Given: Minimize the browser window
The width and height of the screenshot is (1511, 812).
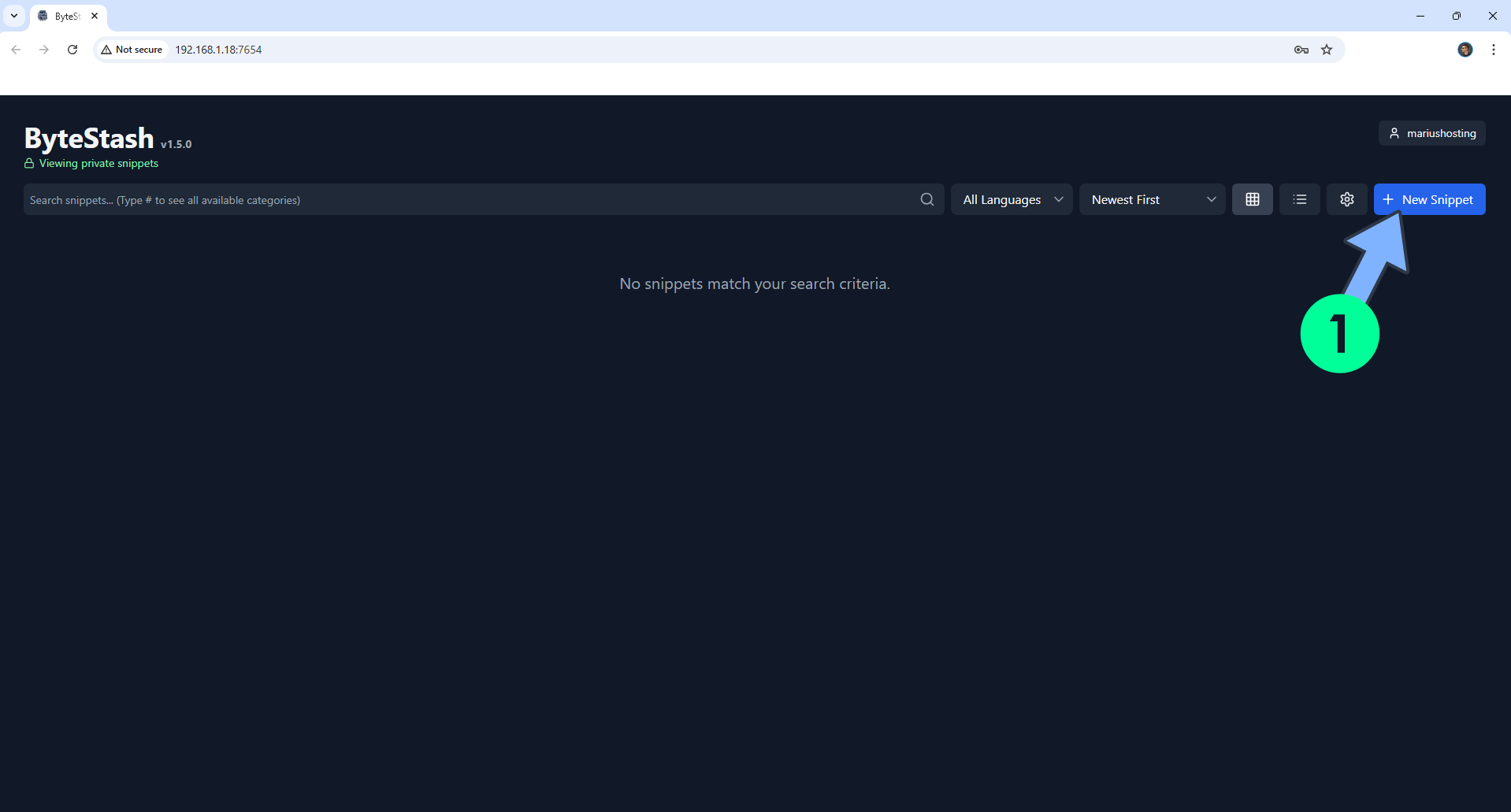Looking at the screenshot, I should click(x=1420, y=16).
